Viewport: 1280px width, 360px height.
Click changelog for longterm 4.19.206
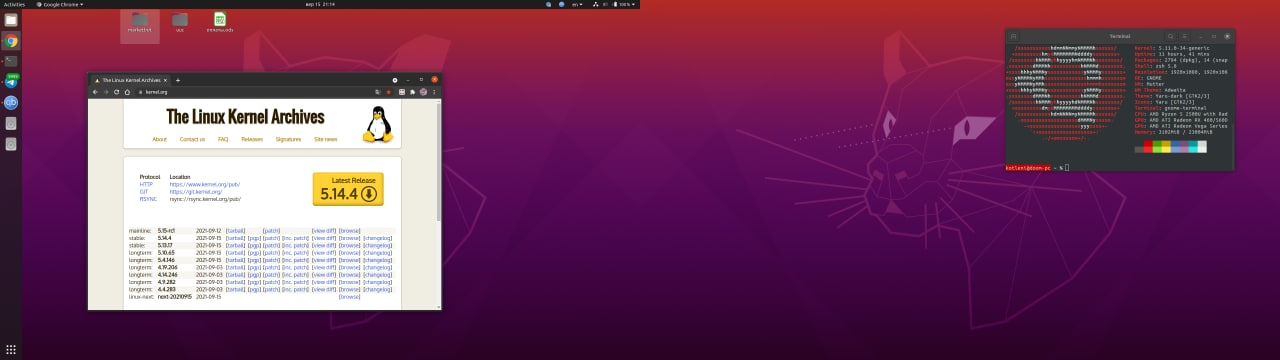(x=378, y=268)
